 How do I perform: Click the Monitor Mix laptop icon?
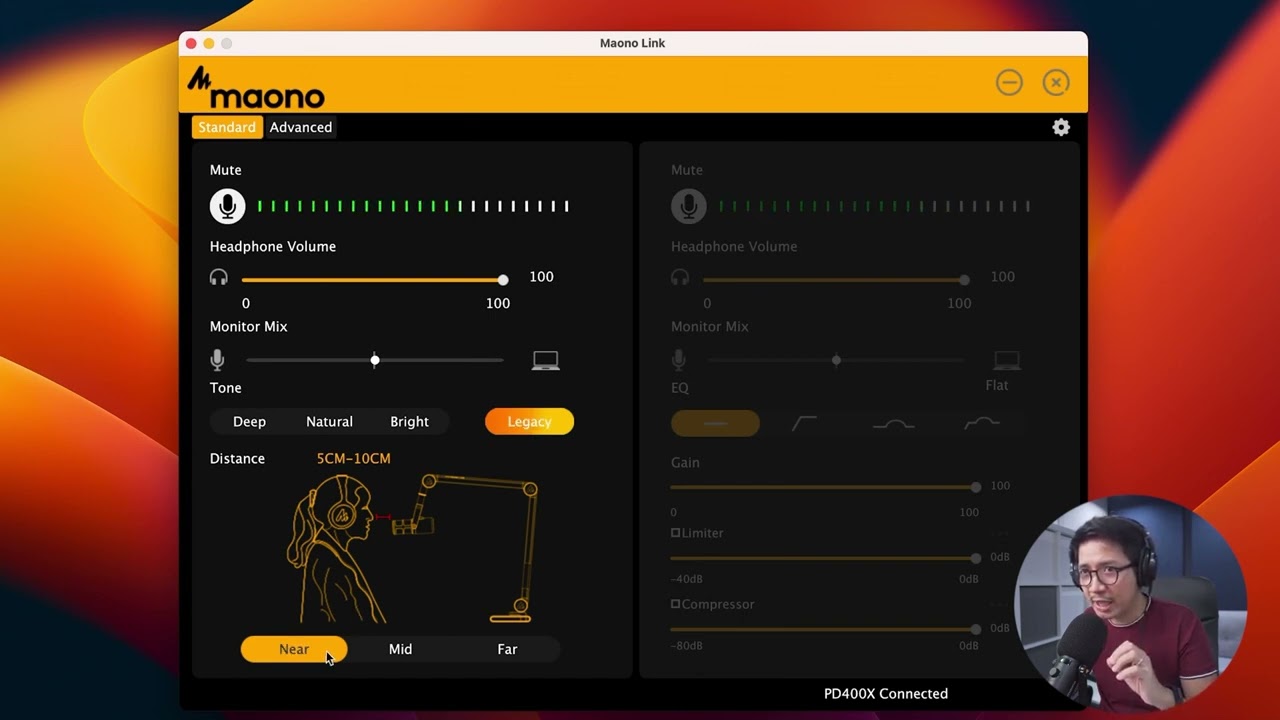tap(545, 360)
